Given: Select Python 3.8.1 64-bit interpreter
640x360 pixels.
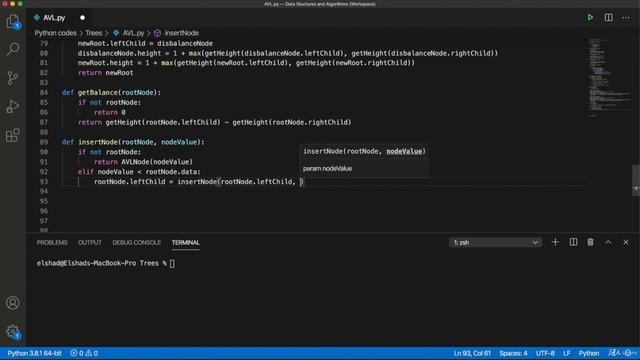Looking at the screenshot, I should coord(34,353).
